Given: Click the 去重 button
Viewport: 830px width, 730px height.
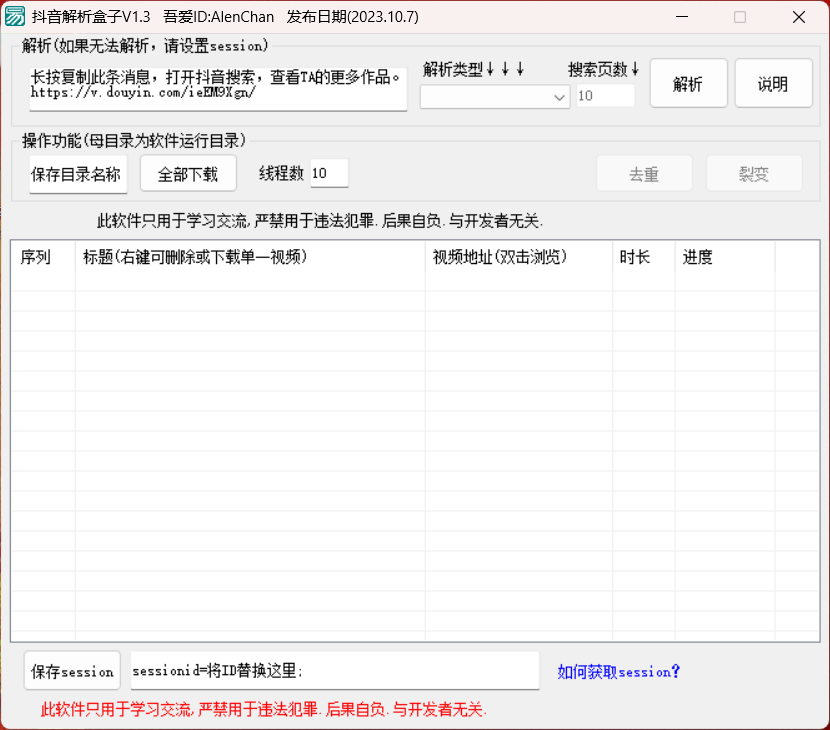Looking at the screenshot, I should [644, 174].
